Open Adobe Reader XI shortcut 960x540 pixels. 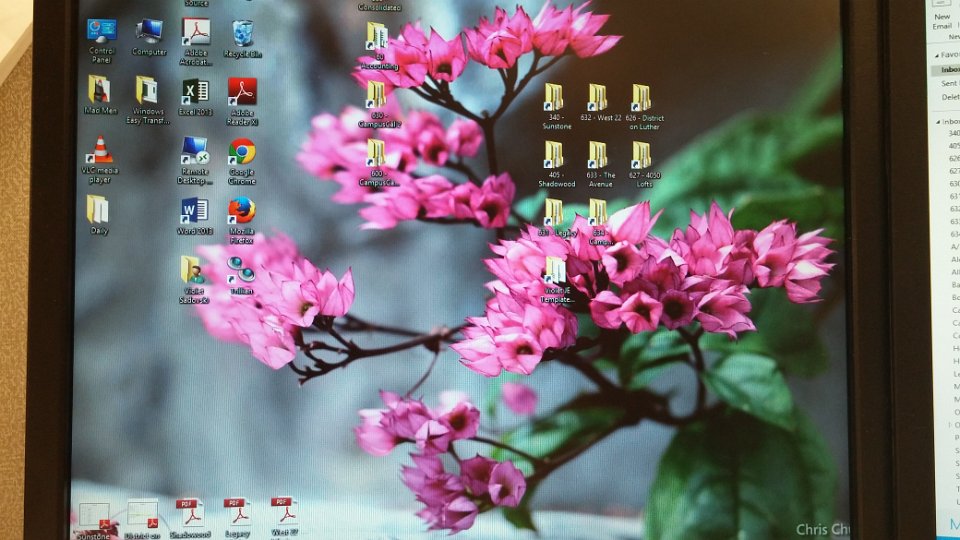242,92
